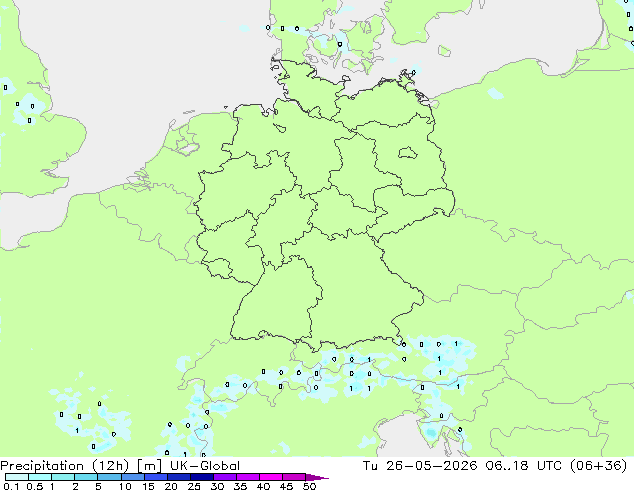Click the "50" legend scale label
Image resolution: width=634 pixels, height=490 pixels.
[x=309, y=486]
